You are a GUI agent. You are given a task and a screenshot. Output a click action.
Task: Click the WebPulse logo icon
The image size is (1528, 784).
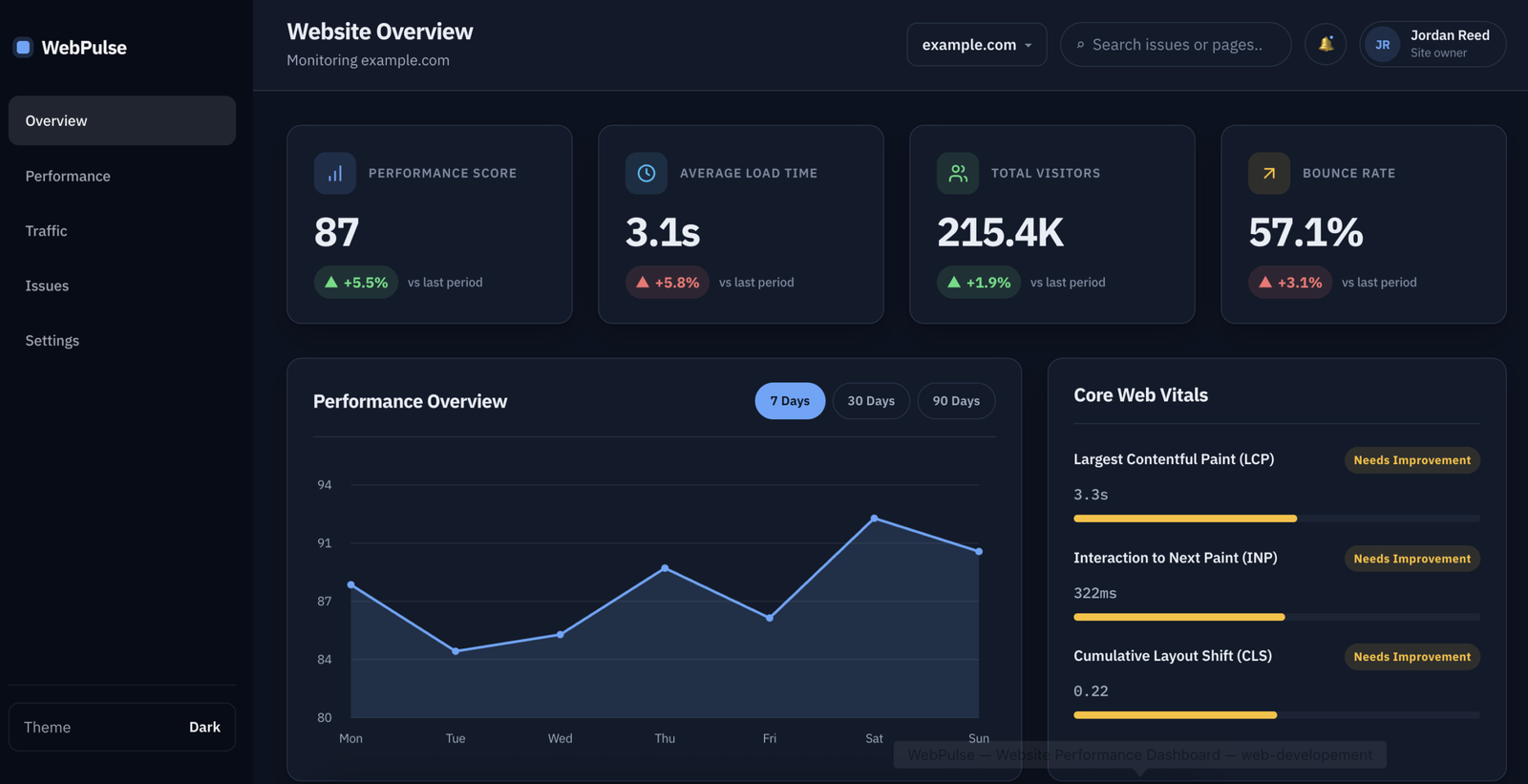tap(24, 47)
